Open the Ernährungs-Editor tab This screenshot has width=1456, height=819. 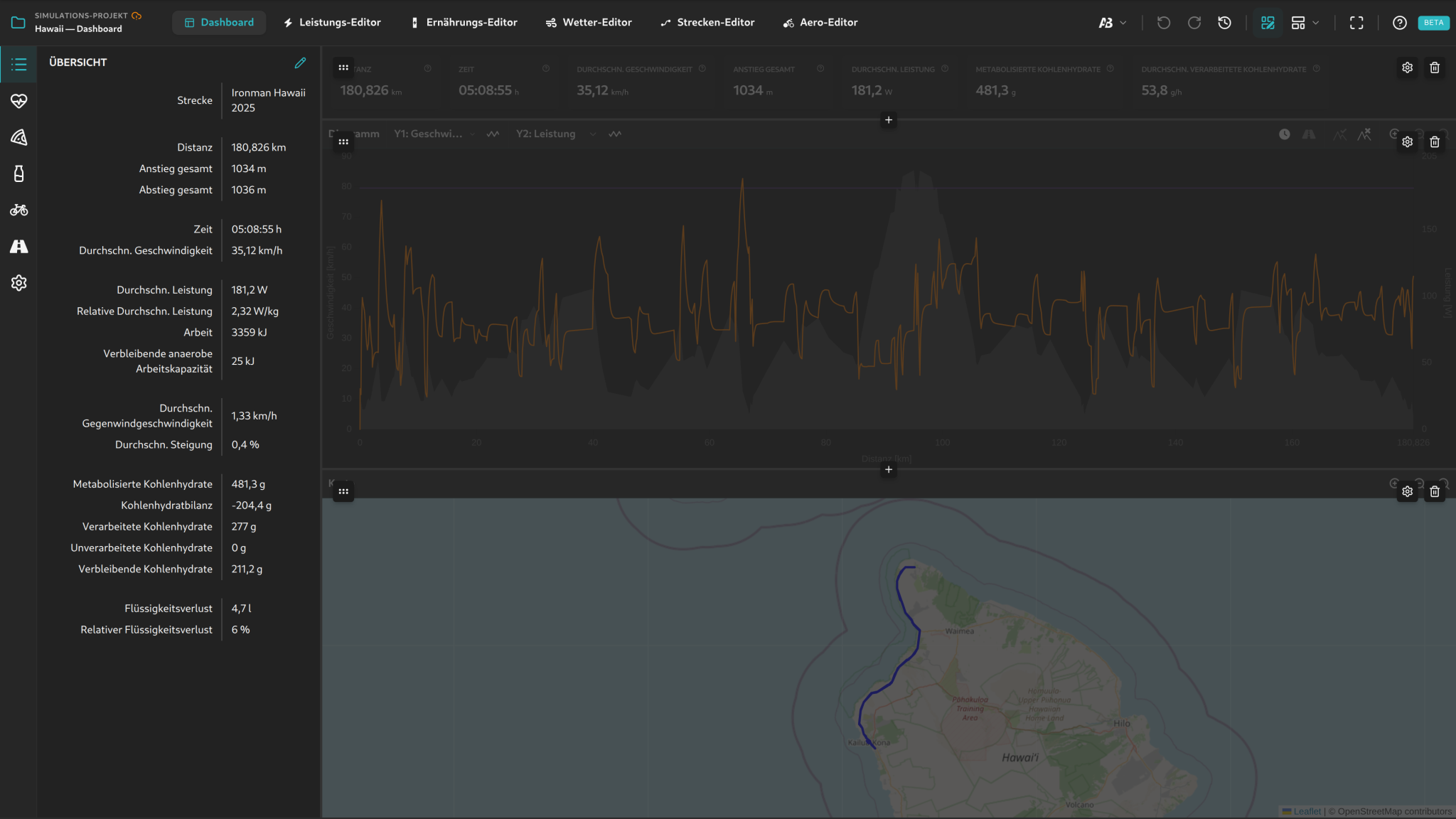464,23
